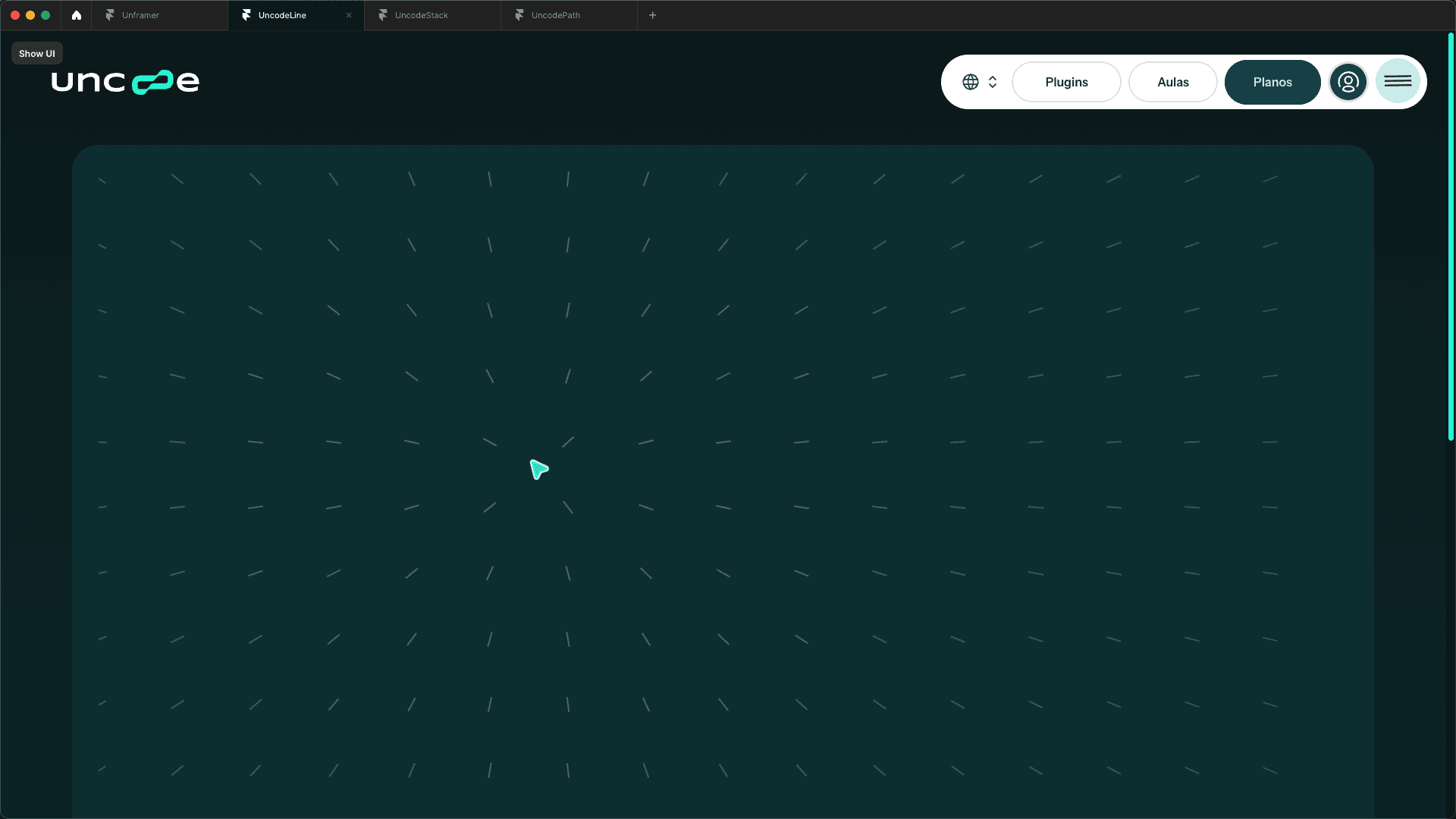Close the UncodeLine tab
Screen dimensions: 1456x819
(349, 15)
